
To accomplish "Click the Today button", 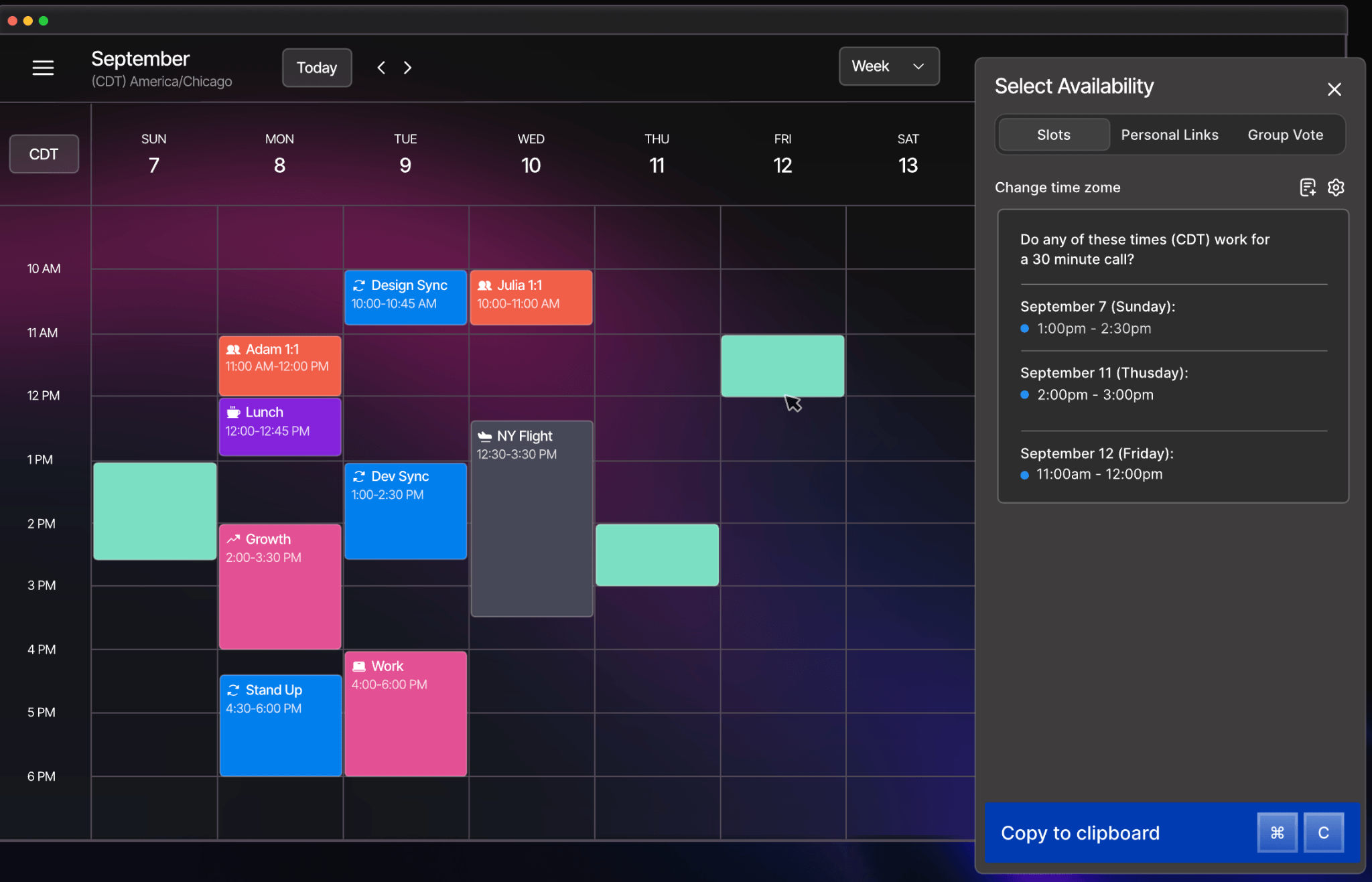I will click(317, 68).
